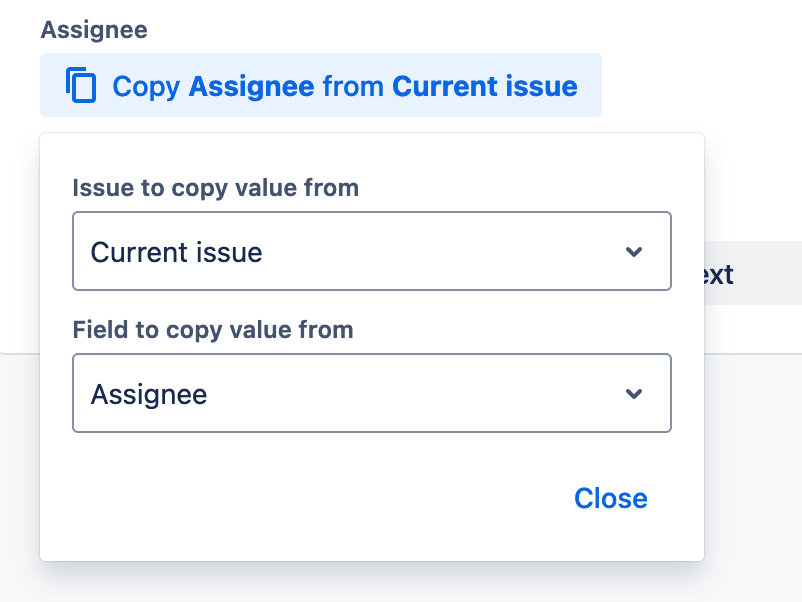Click the 'Field to copy value from' label
802x602 pixels.
point(213,330)
